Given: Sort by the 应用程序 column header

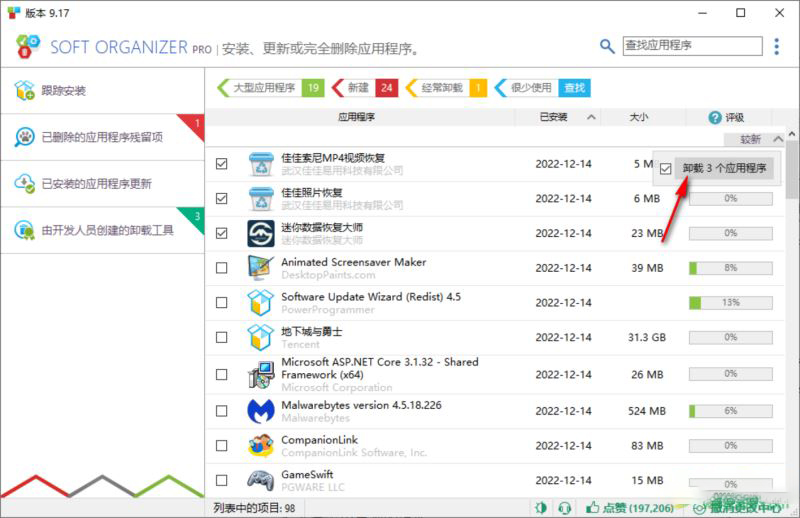Looking at the screenshot, I should (x=356, y=117).
